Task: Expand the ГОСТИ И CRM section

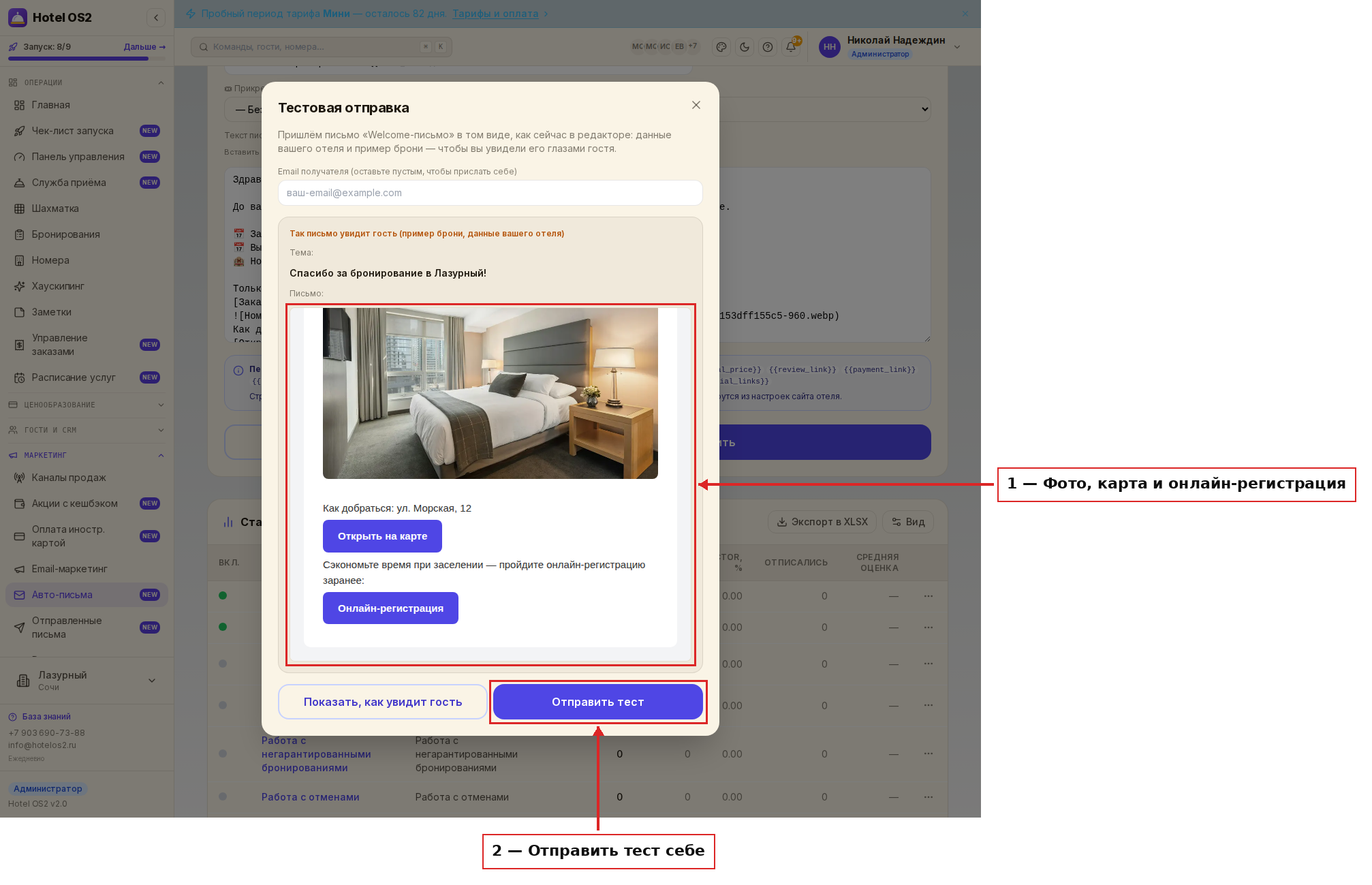Action: (87, 430)
